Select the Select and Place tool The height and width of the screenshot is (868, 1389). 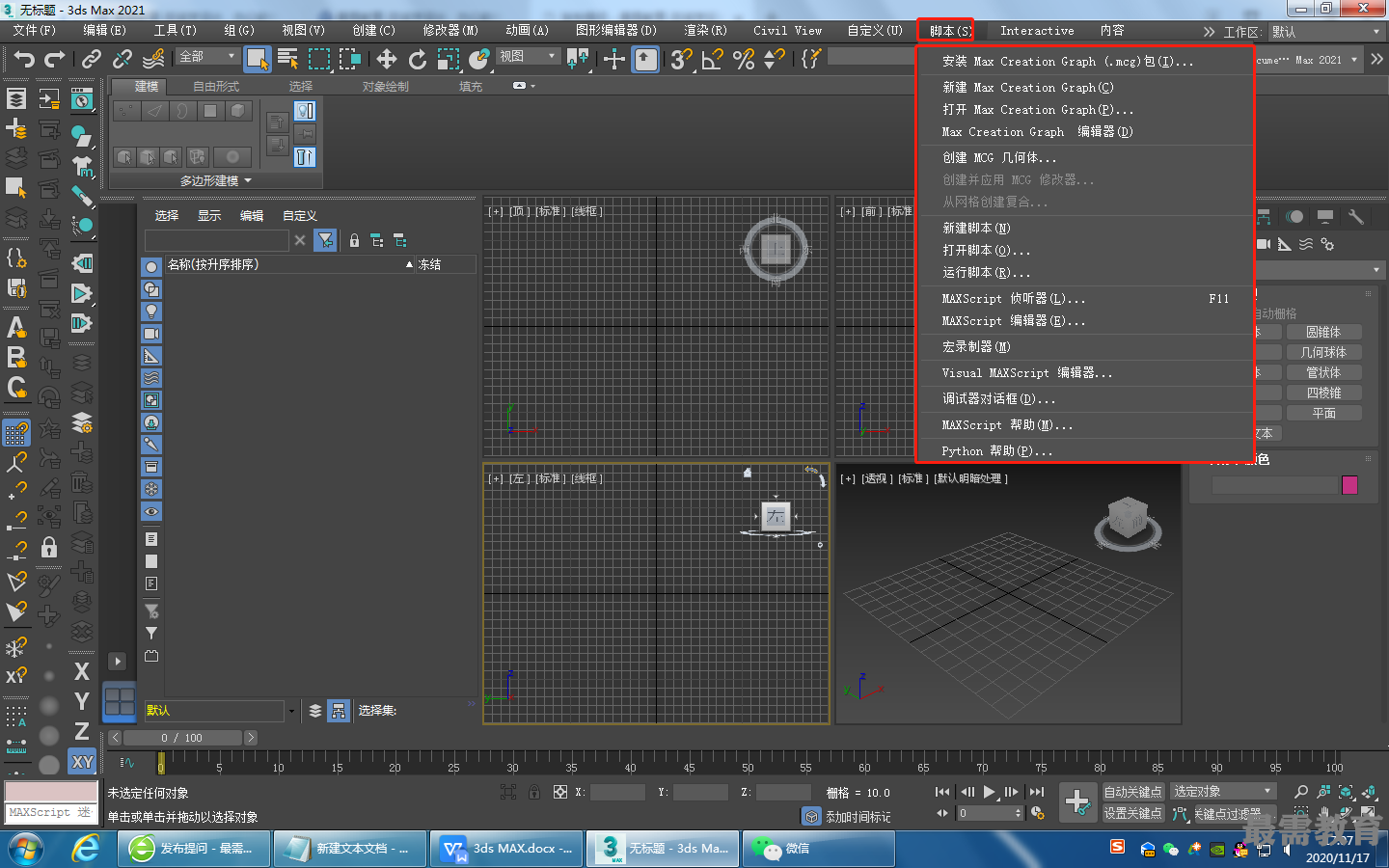pyautogui.click(x=479, y=60)
